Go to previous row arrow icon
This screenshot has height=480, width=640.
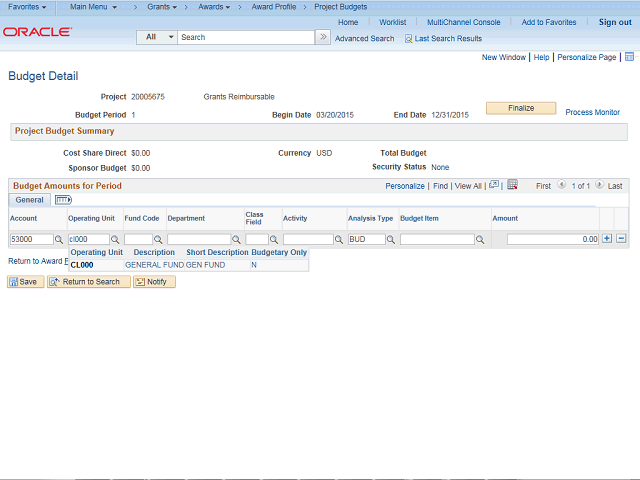click(562, 184)
